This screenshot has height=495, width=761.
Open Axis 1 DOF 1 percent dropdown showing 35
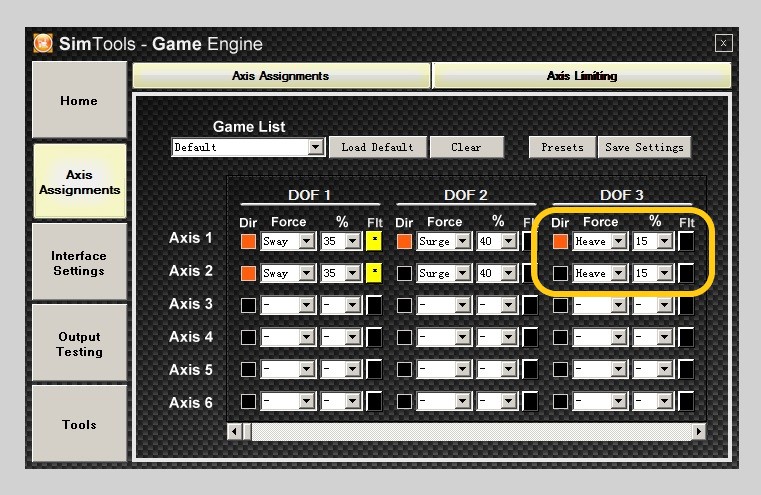341,241
